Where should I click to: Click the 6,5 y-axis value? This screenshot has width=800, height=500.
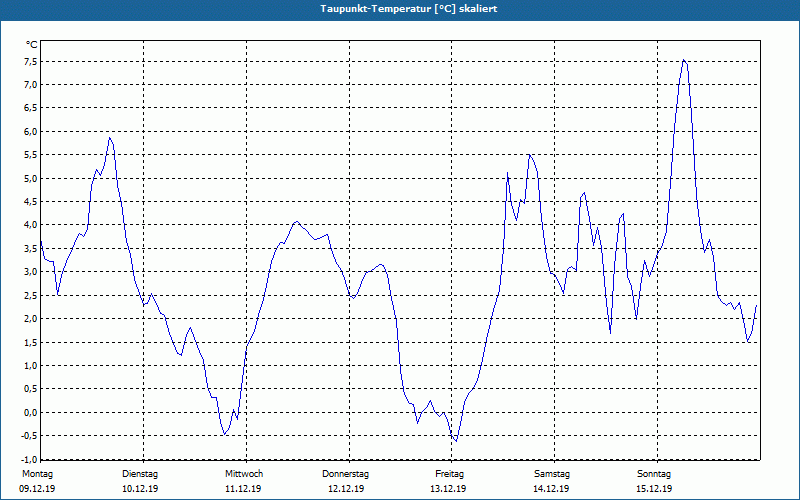[x=31, y=108]
